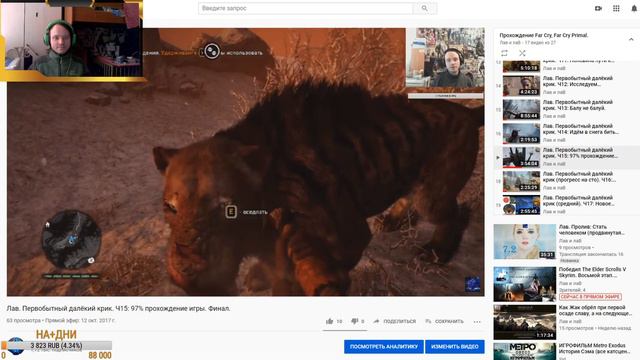Image resolution: width=640 pixels, height=360 pixels.
Task: Open live stream 'Победил The Elder Scrolls V Skyrim'
Action: (x=592, y=272)
